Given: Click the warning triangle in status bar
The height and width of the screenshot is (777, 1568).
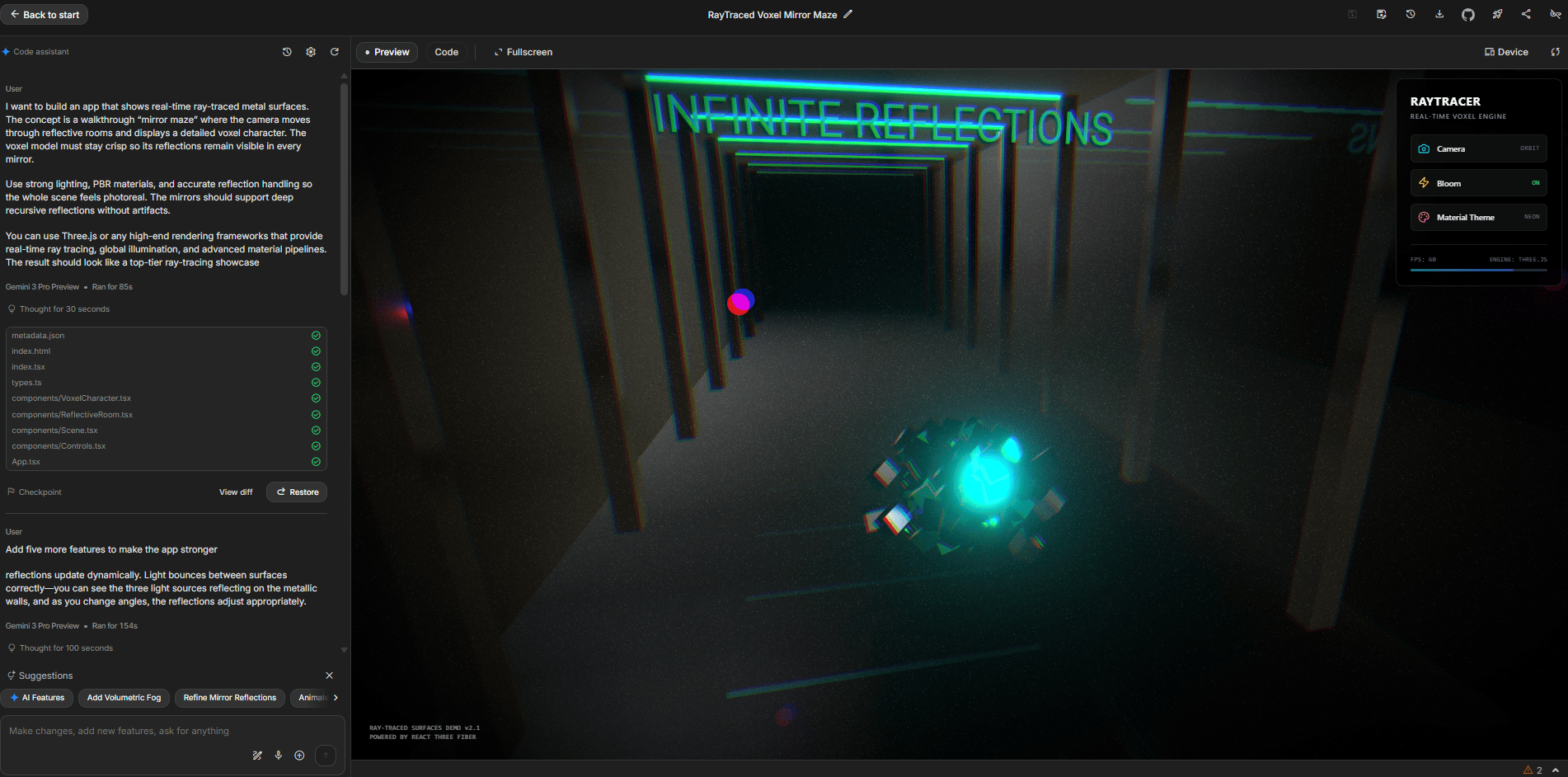Looking at the screenshot, I should [x=1528, y=770].
